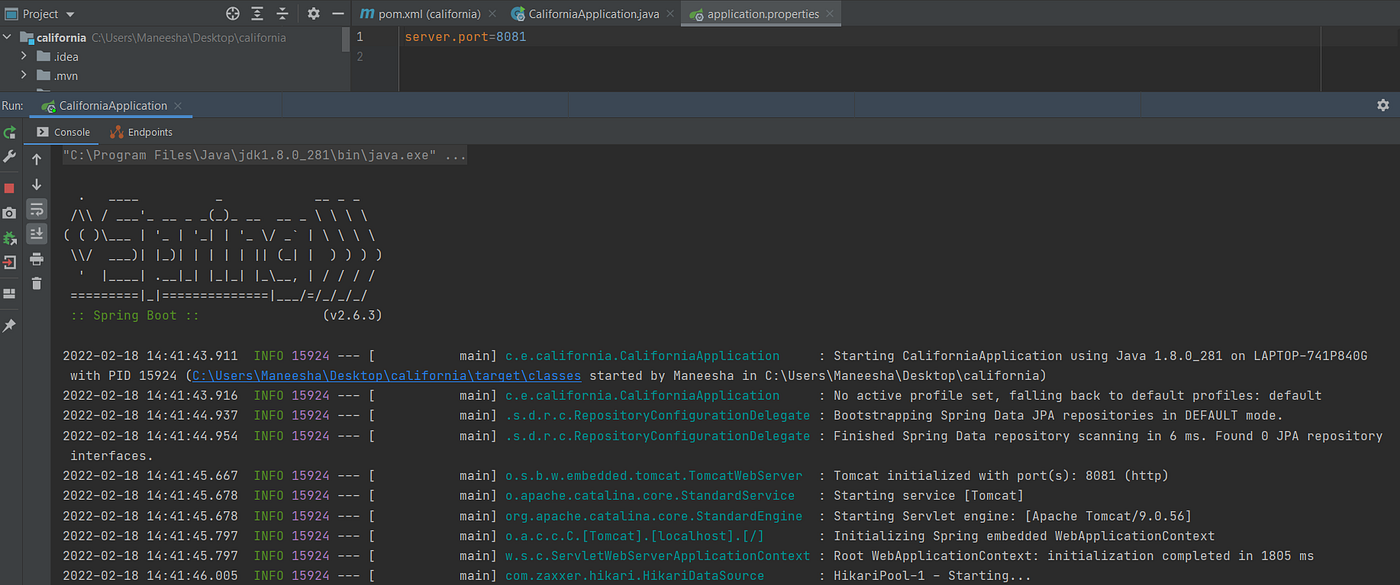Select the application.properties editor tab

coord(762,14)
